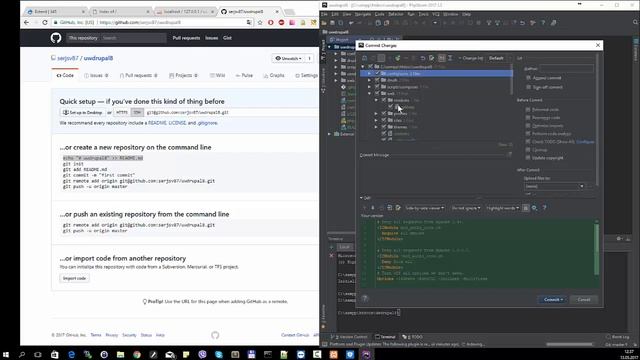Expand the themes folder under web

(376, 127)
